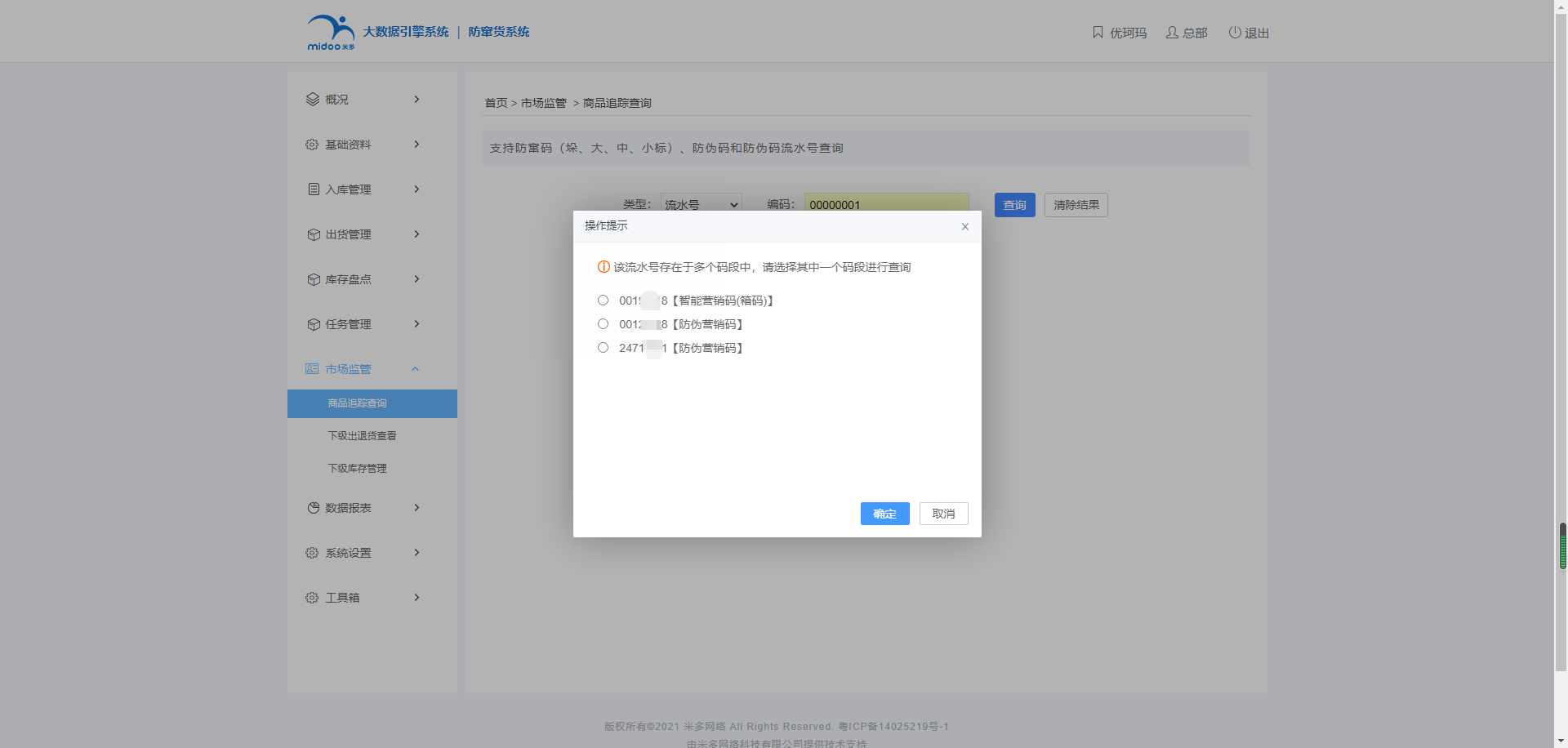Close the 操作提示 dialog with X

(965, 227)
